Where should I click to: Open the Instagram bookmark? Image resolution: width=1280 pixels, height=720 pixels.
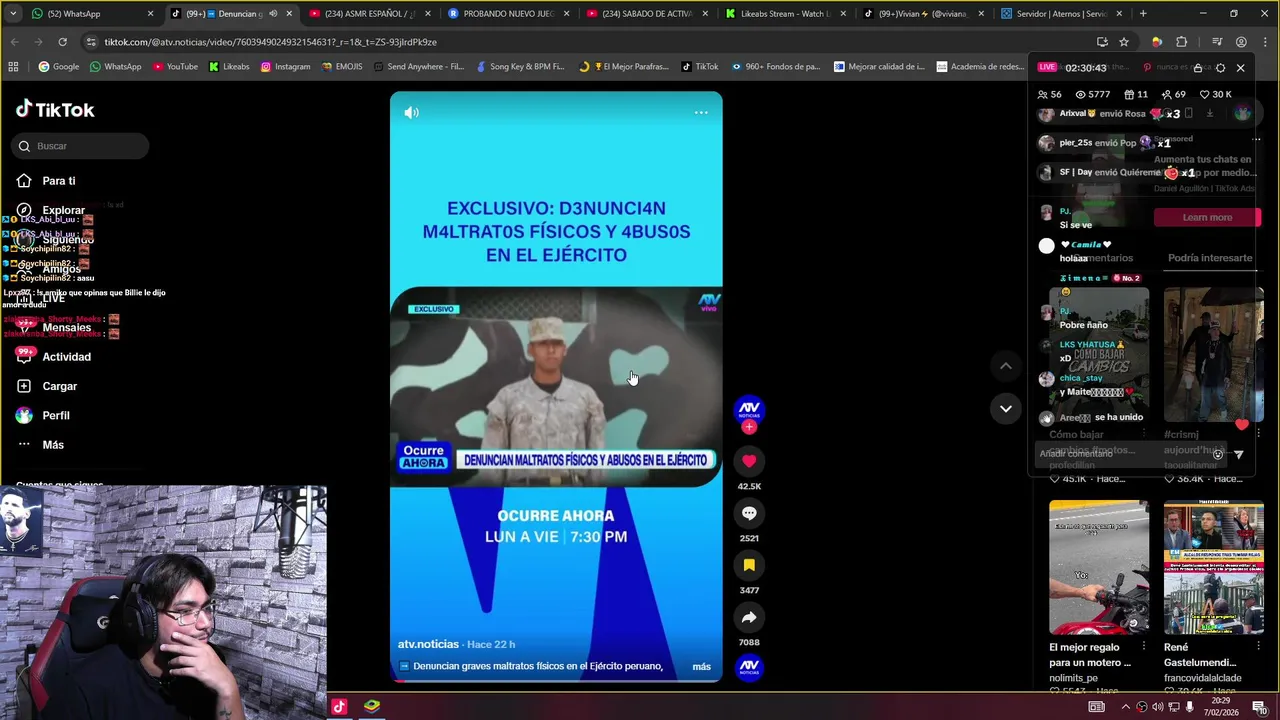(285, 67)
